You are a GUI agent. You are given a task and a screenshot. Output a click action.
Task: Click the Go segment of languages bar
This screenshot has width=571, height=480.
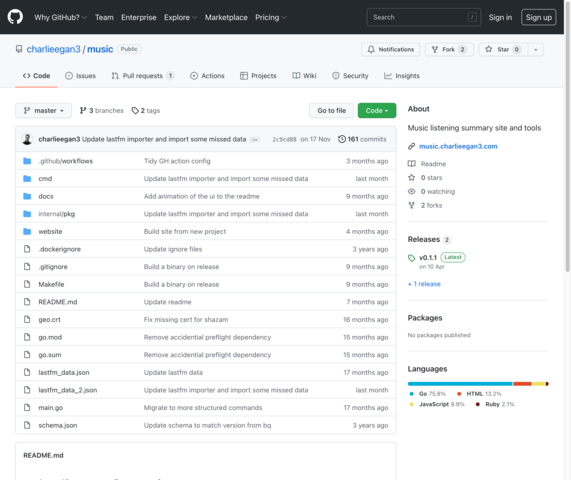460,383
